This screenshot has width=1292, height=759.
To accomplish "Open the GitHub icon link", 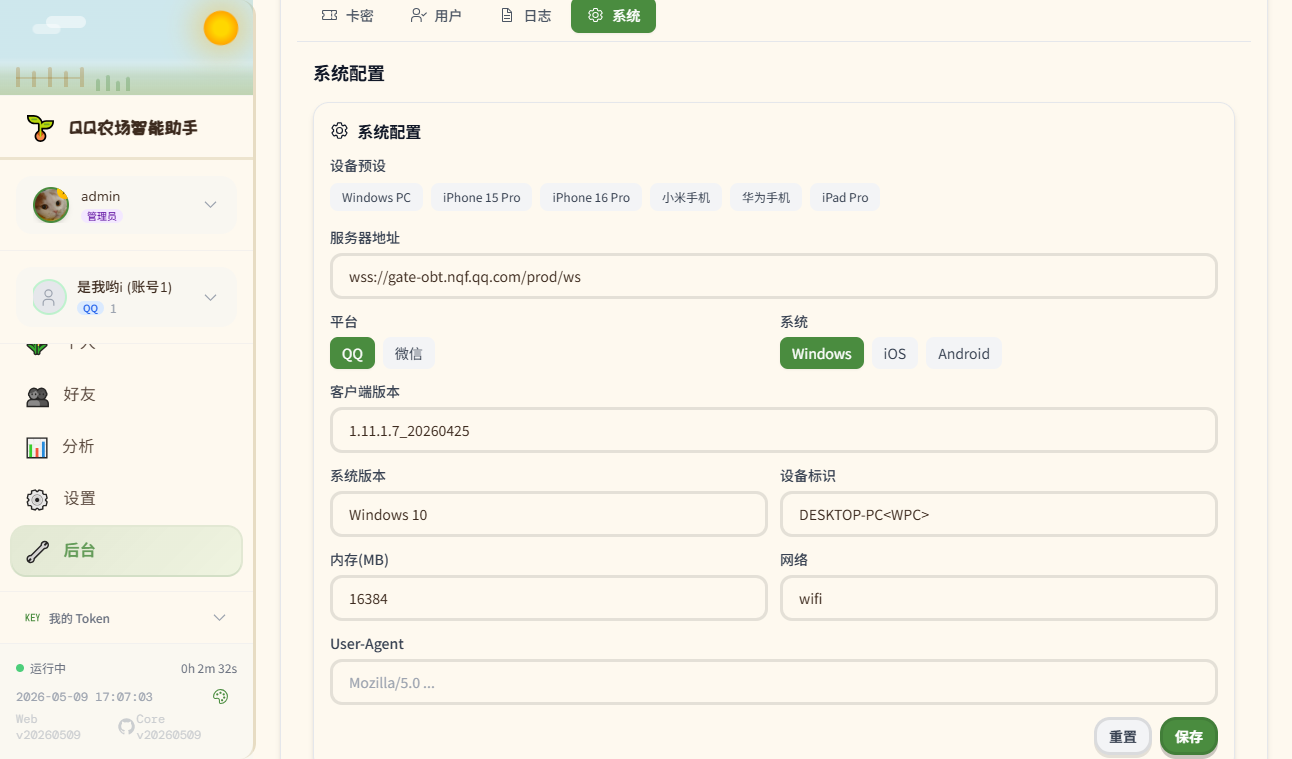I will click(126, 727).
